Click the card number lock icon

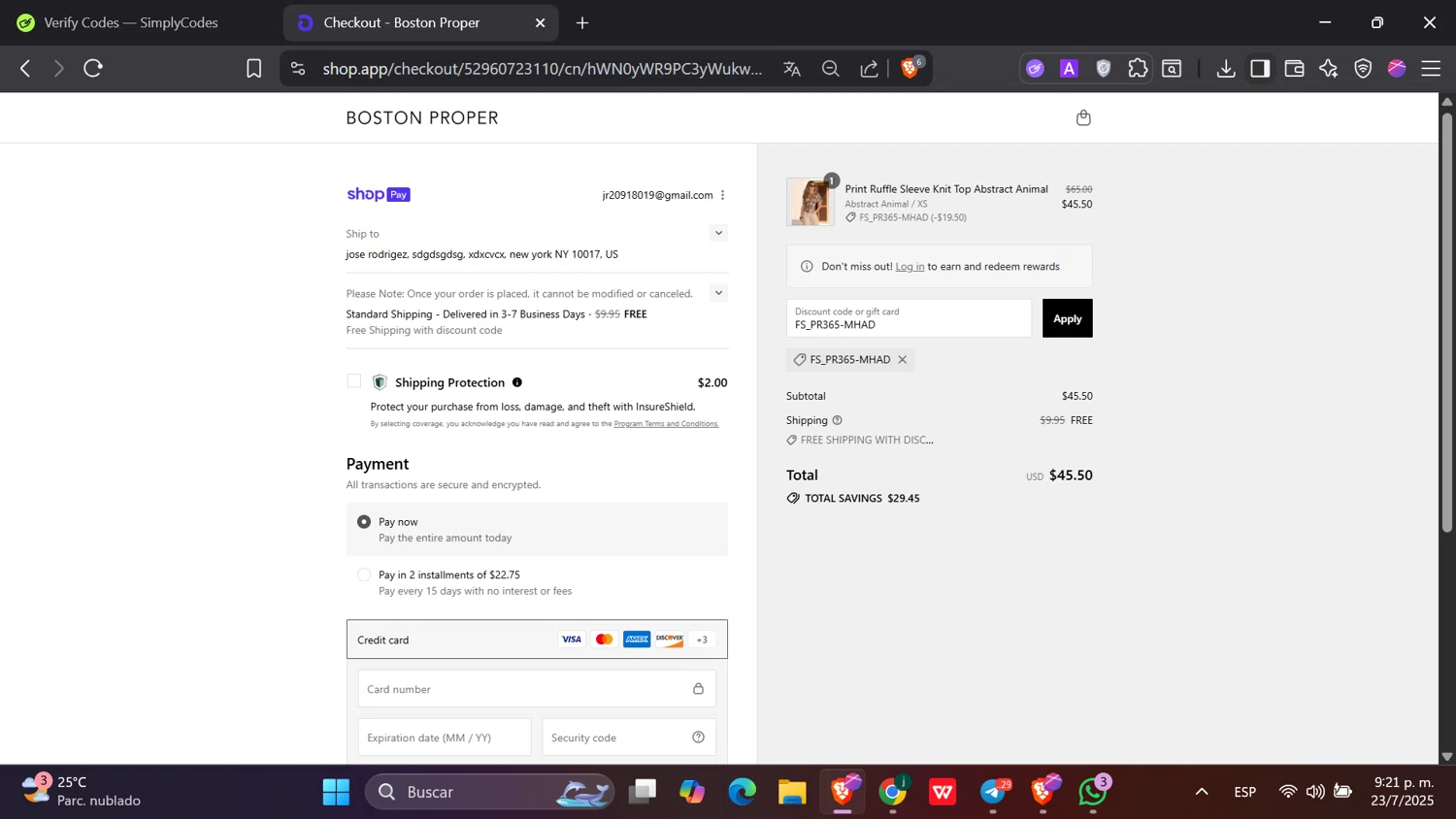tap(698, 689)
